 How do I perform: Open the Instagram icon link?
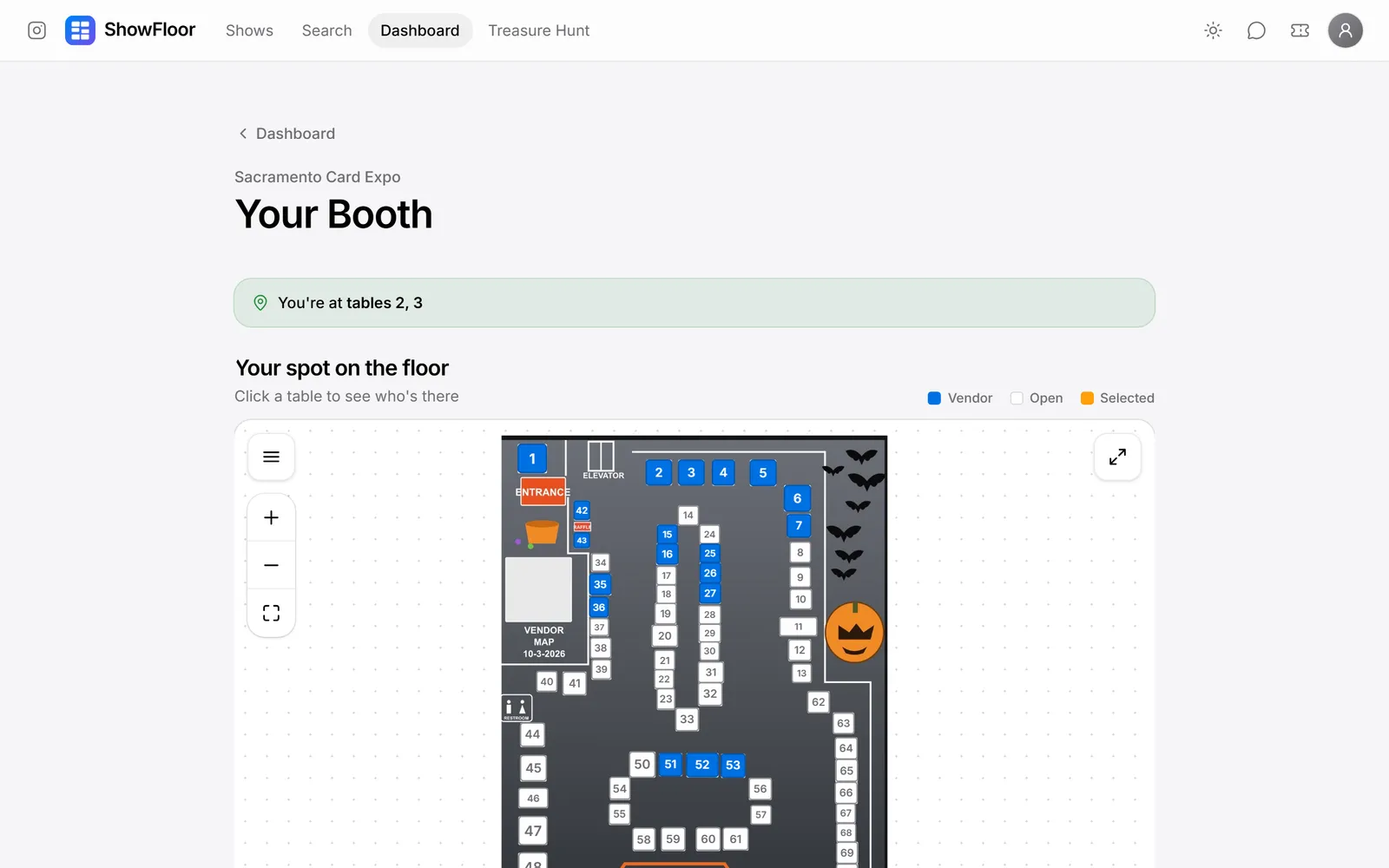[36, 30]
